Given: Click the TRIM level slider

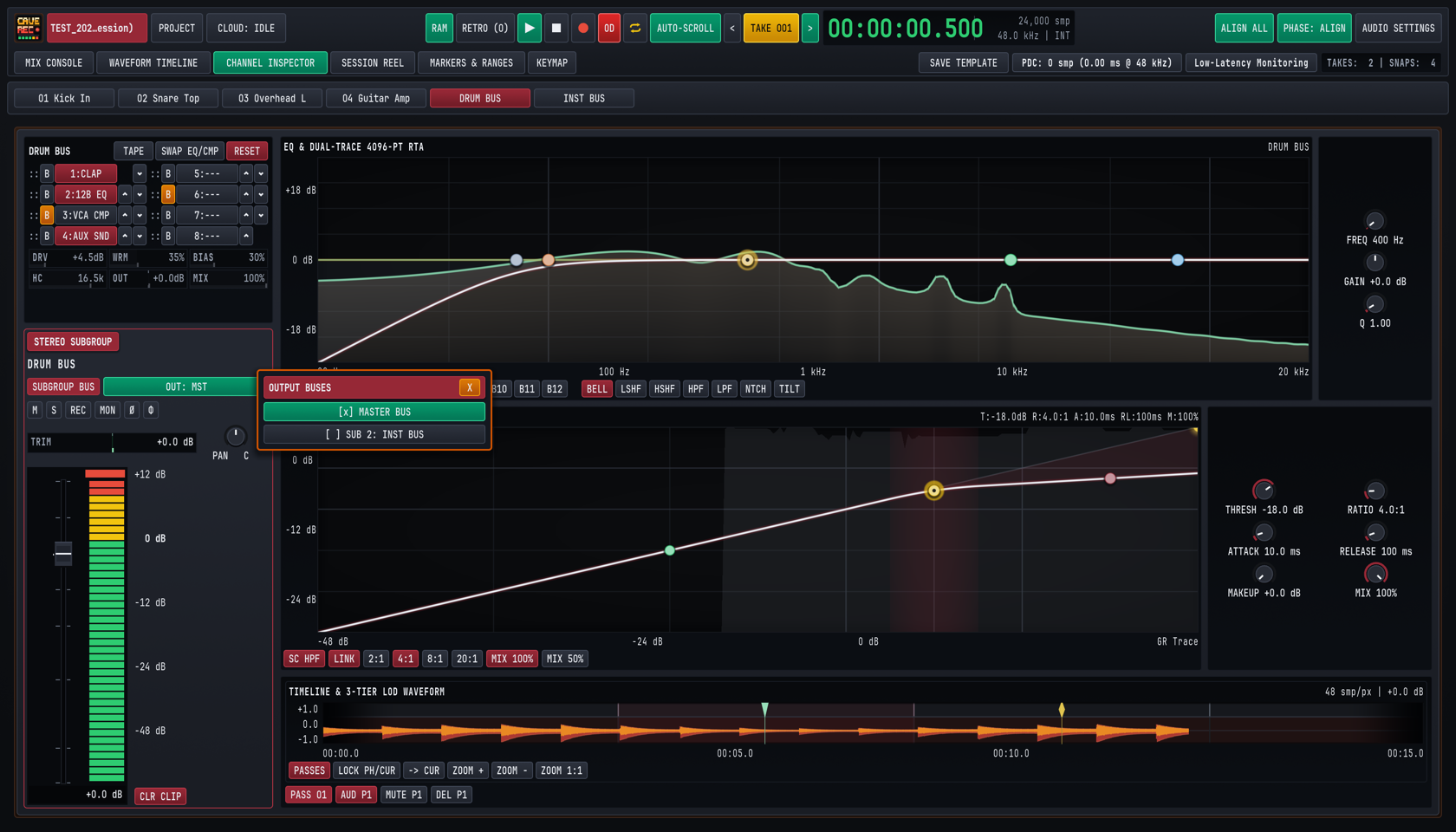Looking at the screenshot, I should click(112, 442).
